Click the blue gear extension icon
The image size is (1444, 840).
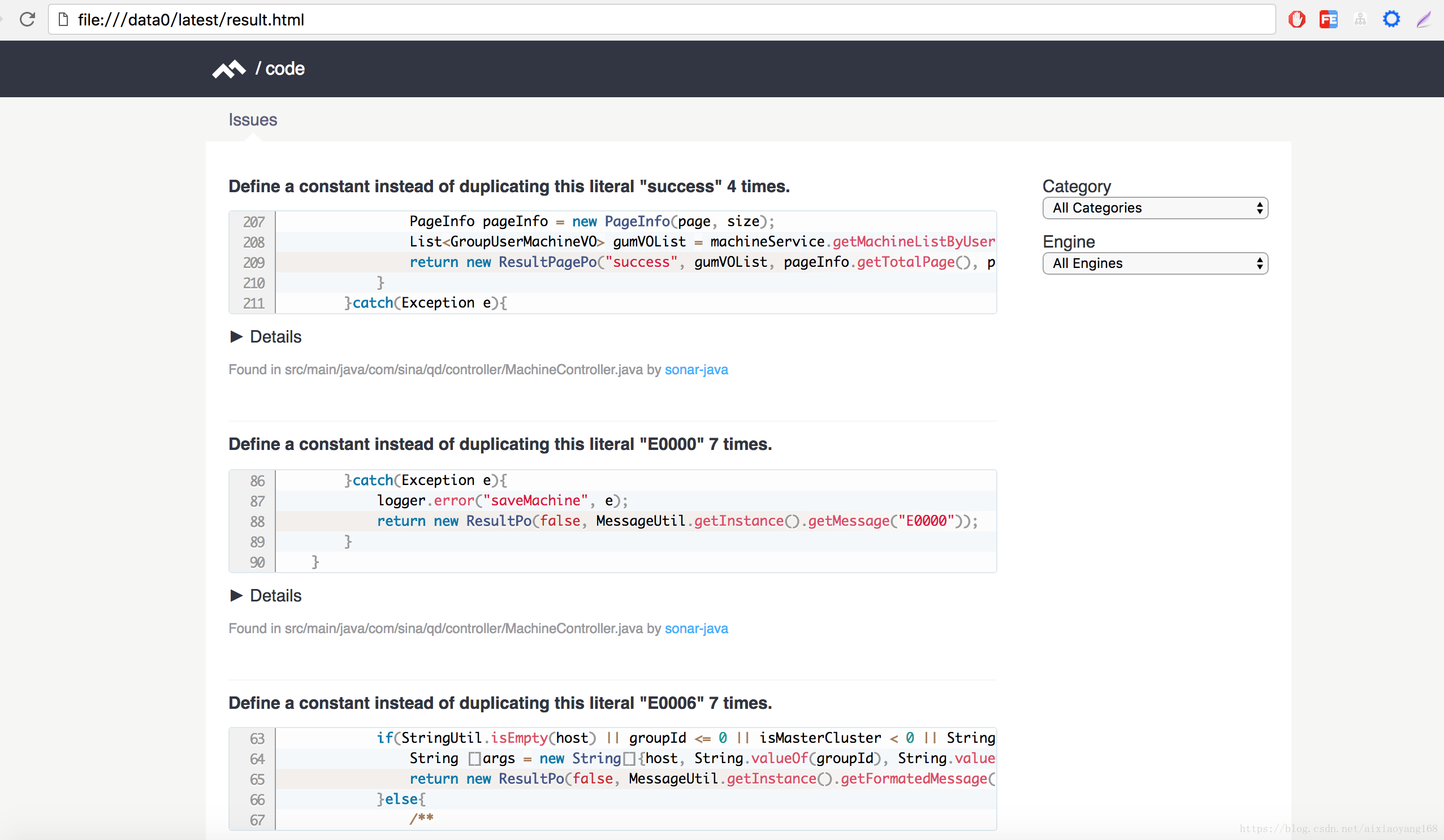(x=1391, y=19)
